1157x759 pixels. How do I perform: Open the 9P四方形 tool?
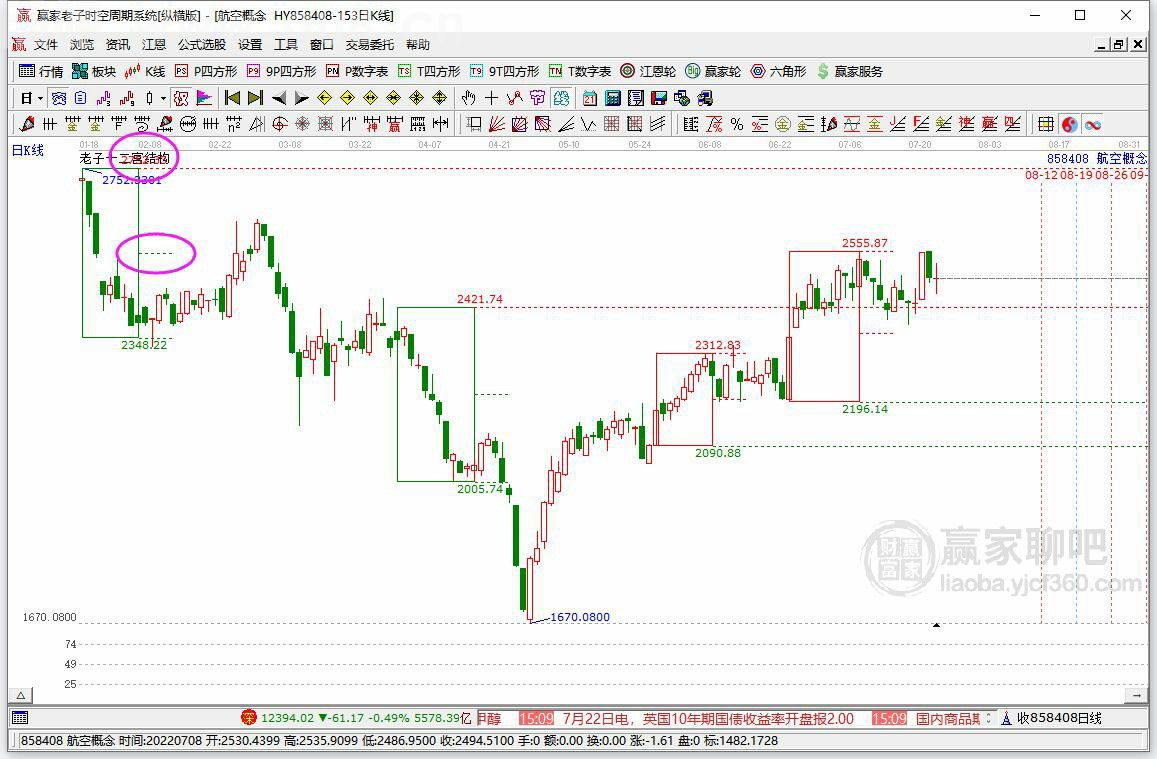coord(281,71)
